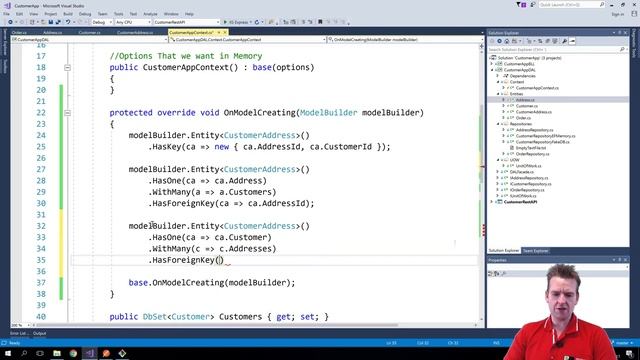Select CustomerRestAPI project node
The image size is (640, 360).
coord(520,202)
